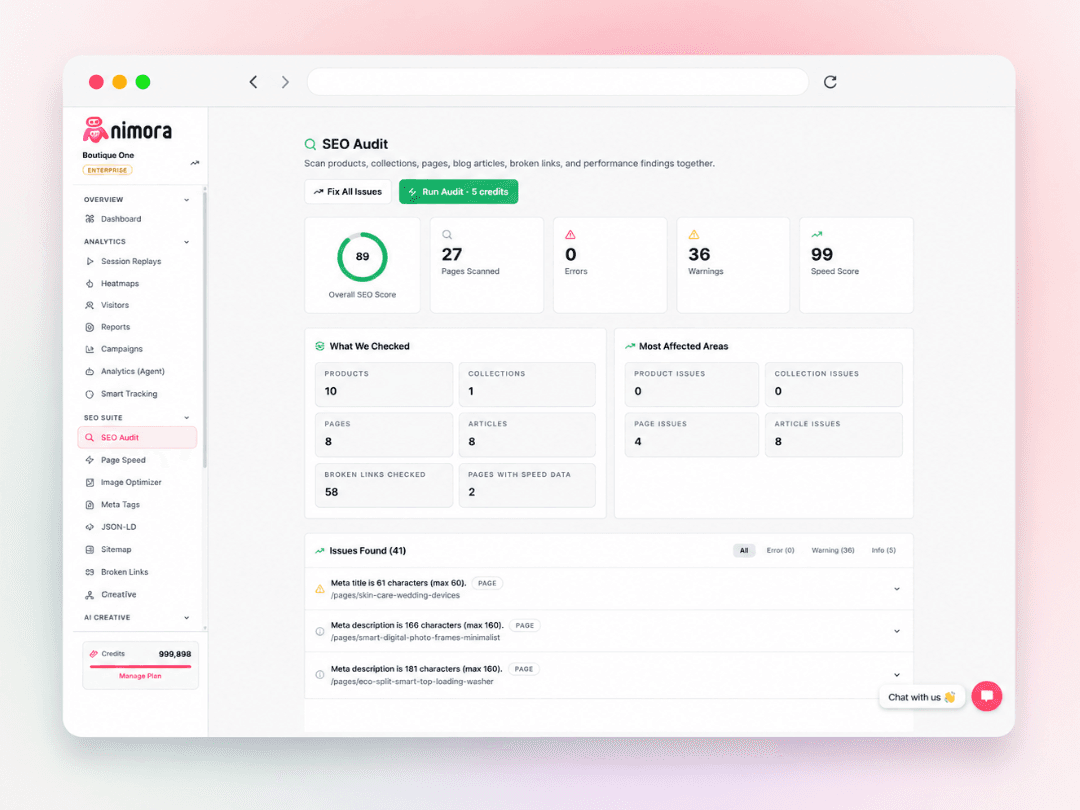
Task: Go back with the browser back arrow
Action: coord(253,82)
